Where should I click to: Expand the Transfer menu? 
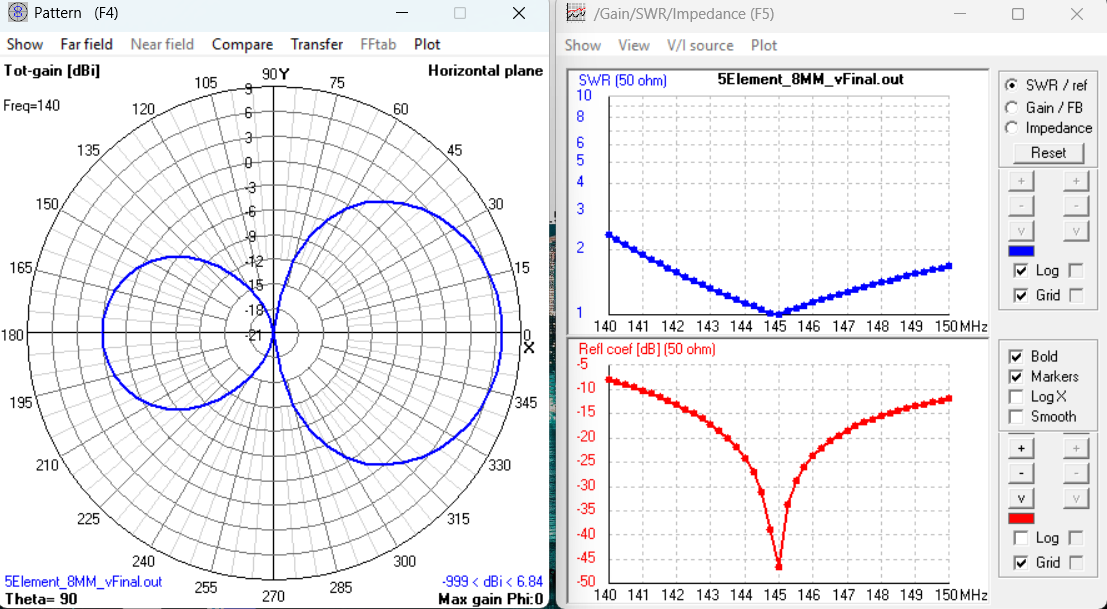316,44
